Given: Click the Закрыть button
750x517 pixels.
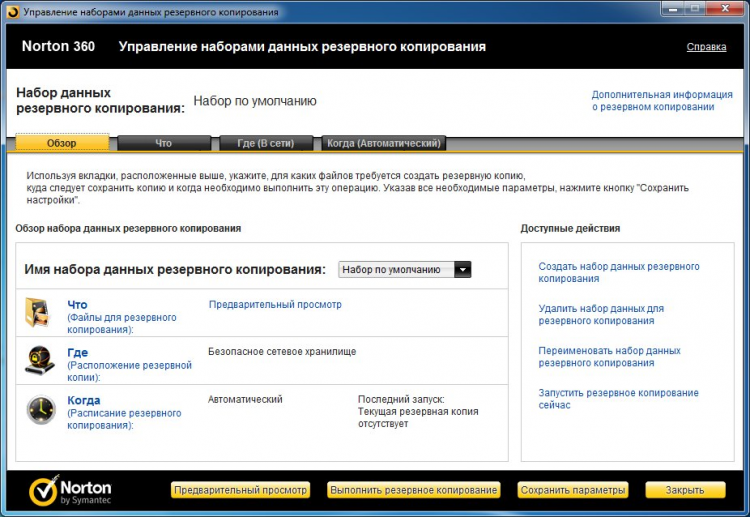Looking at the screenshot, I should pyautogui.click(x=685, y=490).
